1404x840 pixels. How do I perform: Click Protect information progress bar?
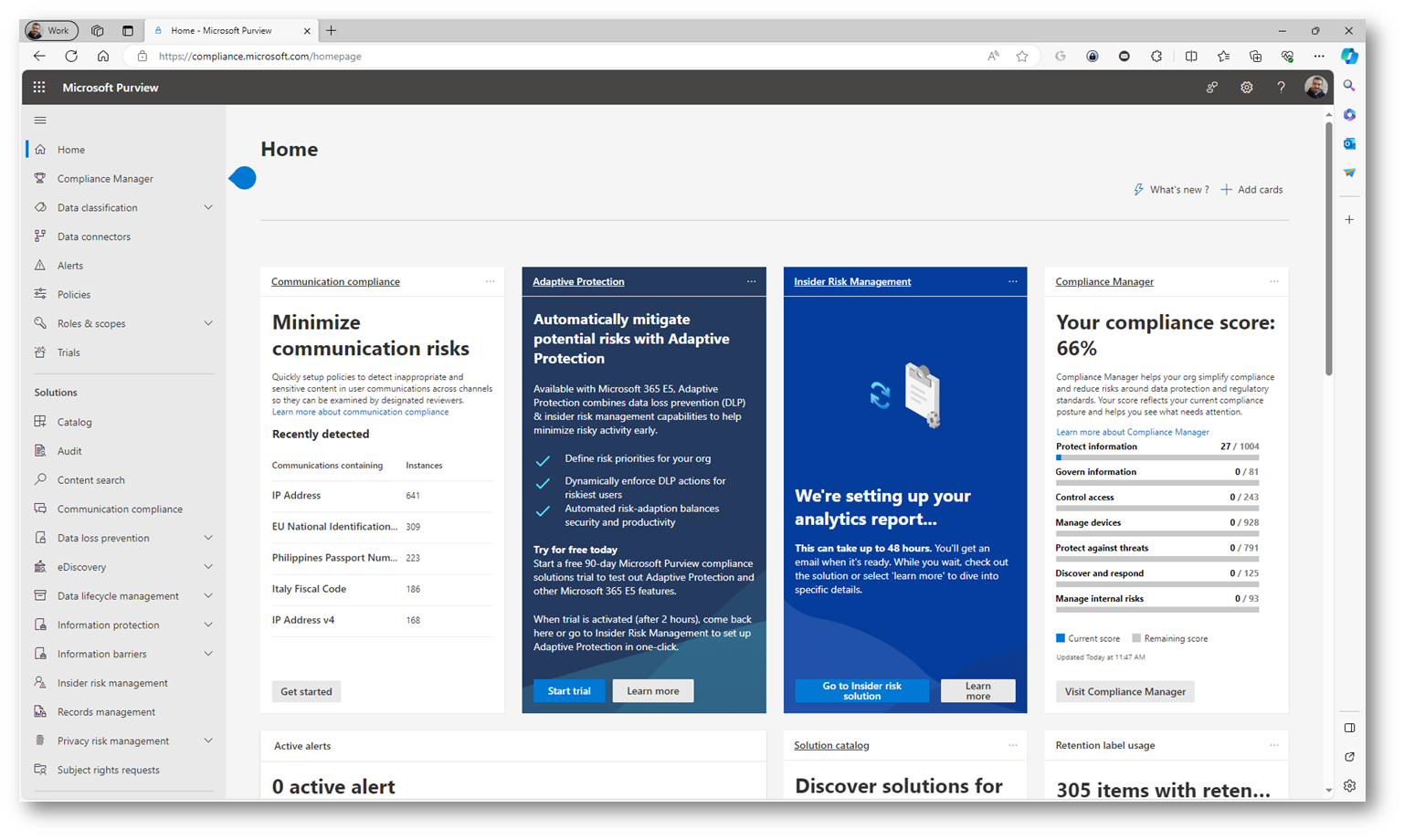tap(1156, 457)
